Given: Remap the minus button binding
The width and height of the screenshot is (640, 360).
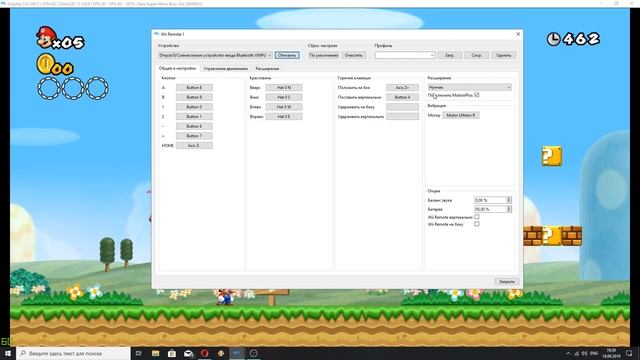Looking at the screenshot, I should coord(194,126).
